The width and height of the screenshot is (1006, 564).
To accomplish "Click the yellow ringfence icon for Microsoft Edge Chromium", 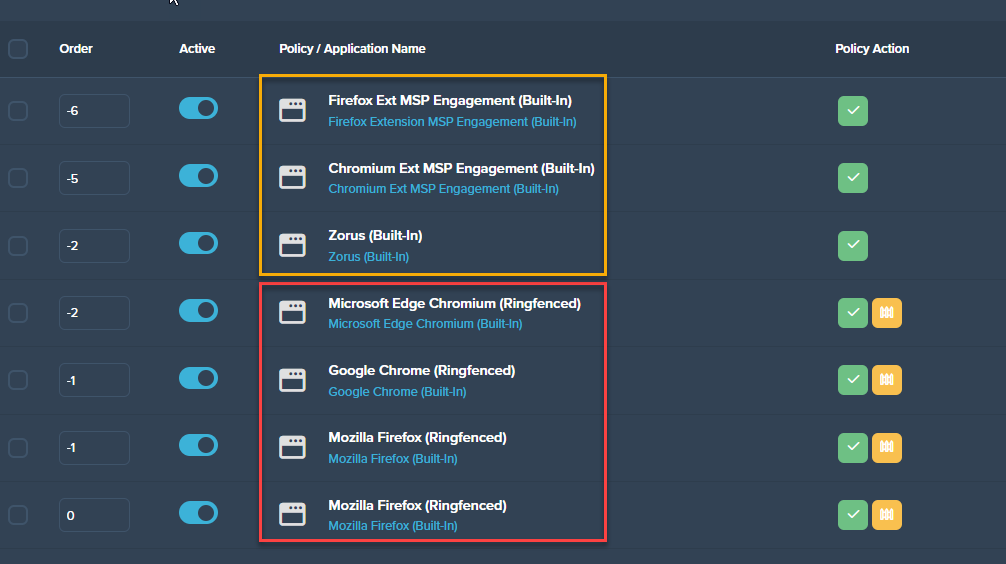I will point(886,313).
